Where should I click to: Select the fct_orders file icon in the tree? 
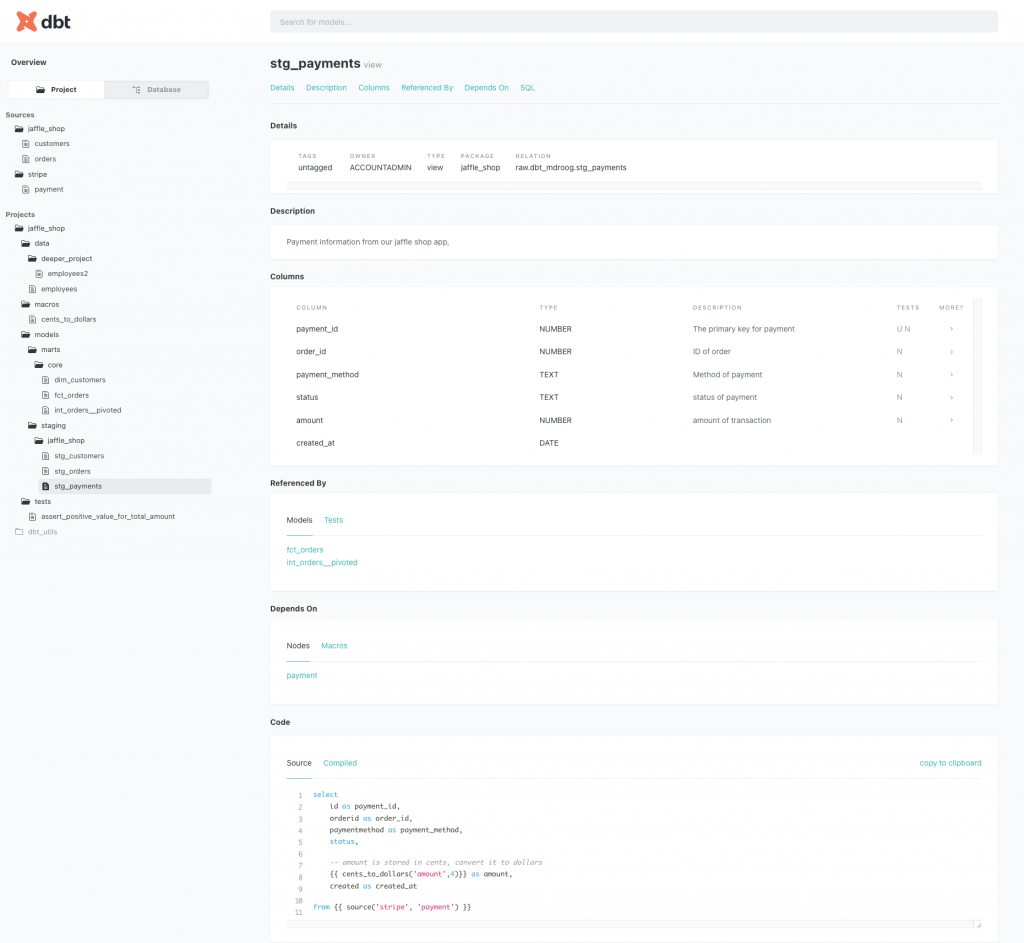tap(45, 395)
